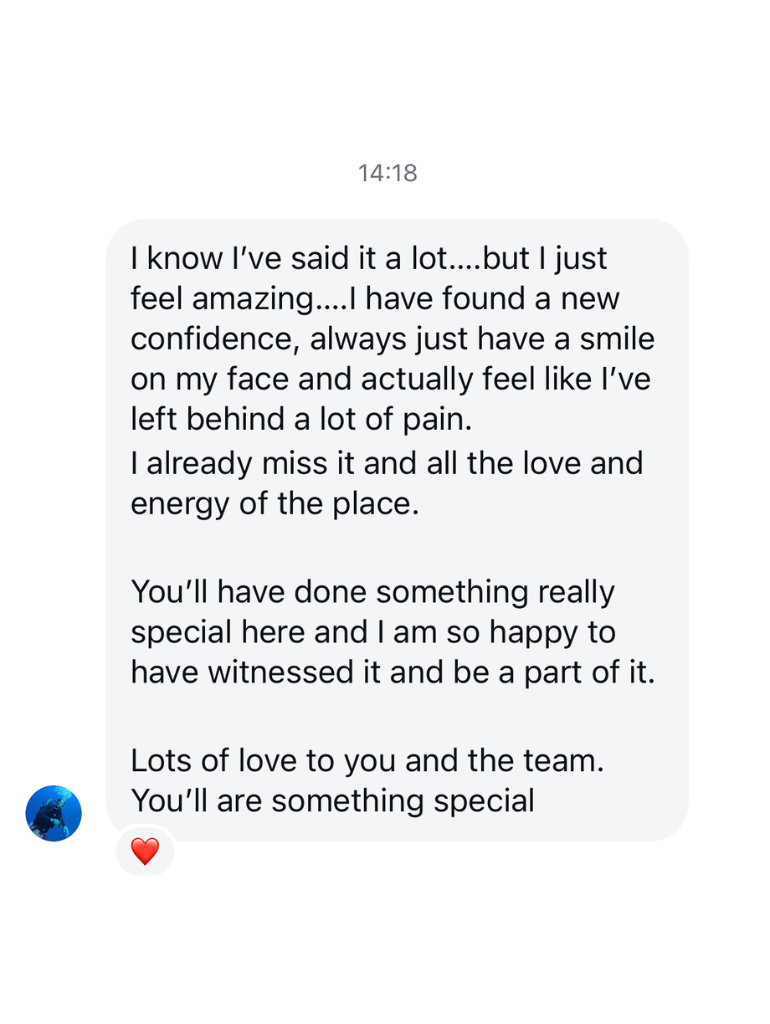The width and height of the screenshot is (770, 1024).
Task: Click the line "Lots of love to you and the team."
Action: [x=367, y=760]
